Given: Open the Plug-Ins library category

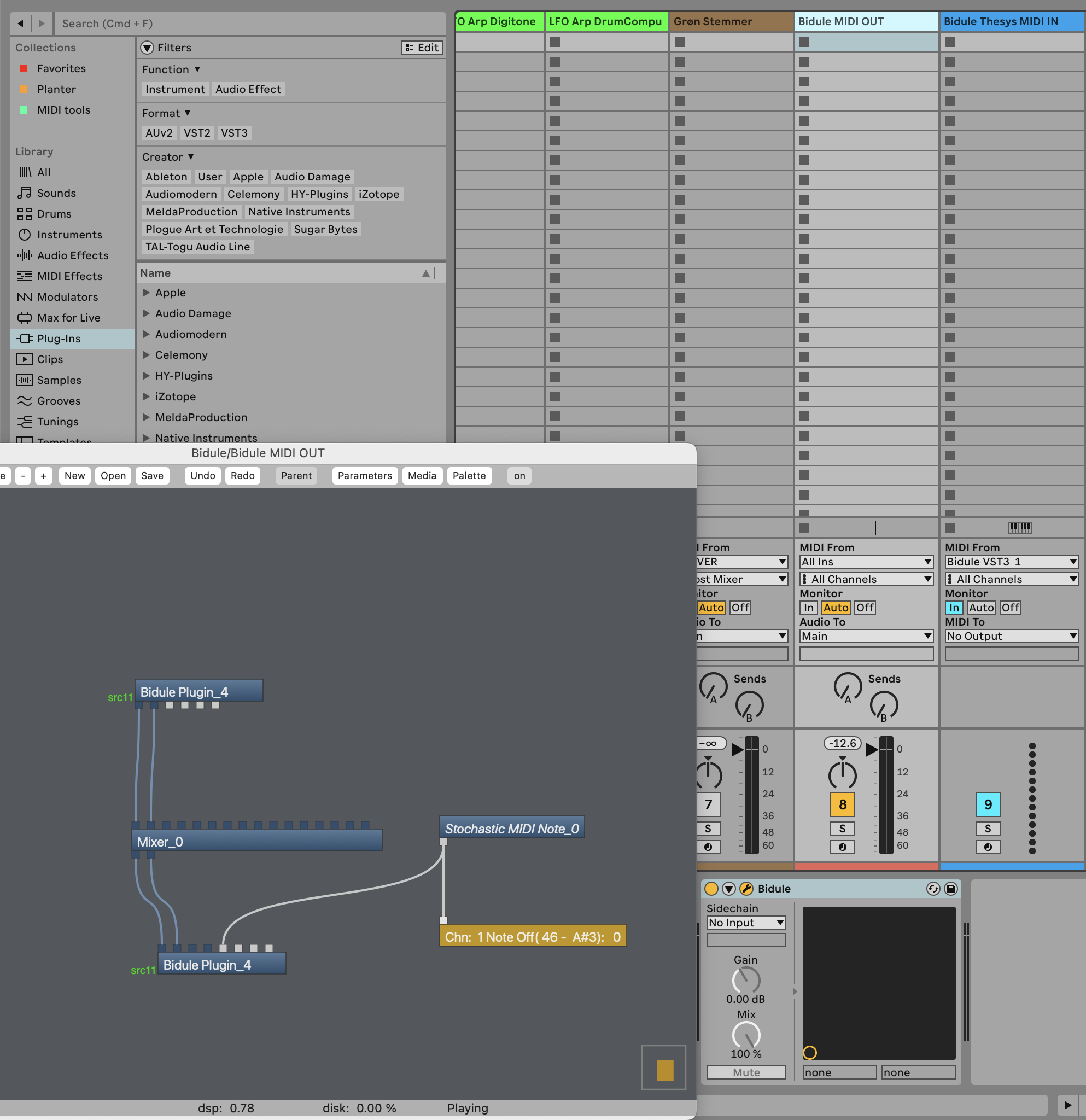Looking at the screenshot, I should pyautogui.click(x=59, y=339).
